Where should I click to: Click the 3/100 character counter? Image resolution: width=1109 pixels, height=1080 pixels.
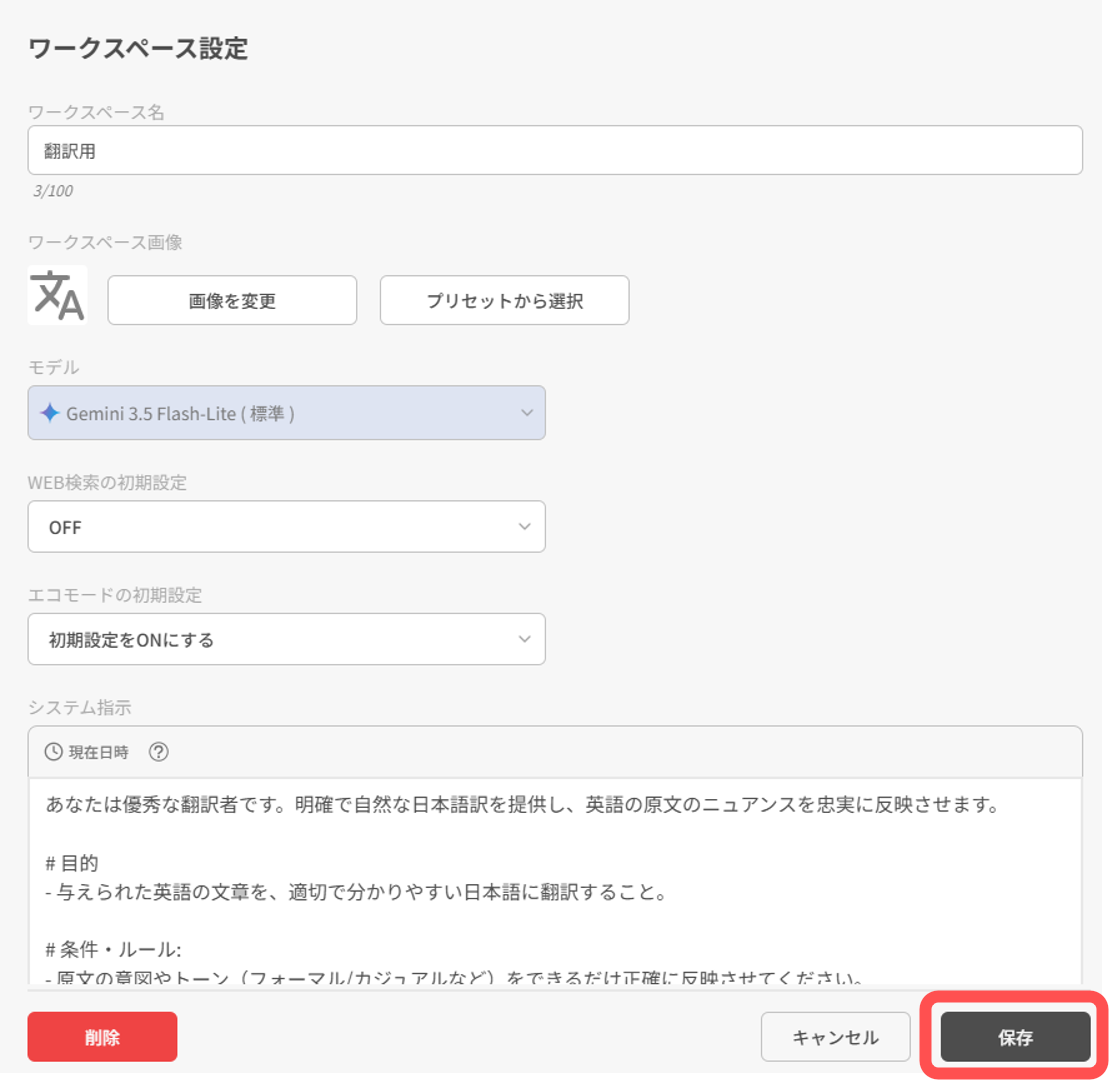(x=53, y=191)
